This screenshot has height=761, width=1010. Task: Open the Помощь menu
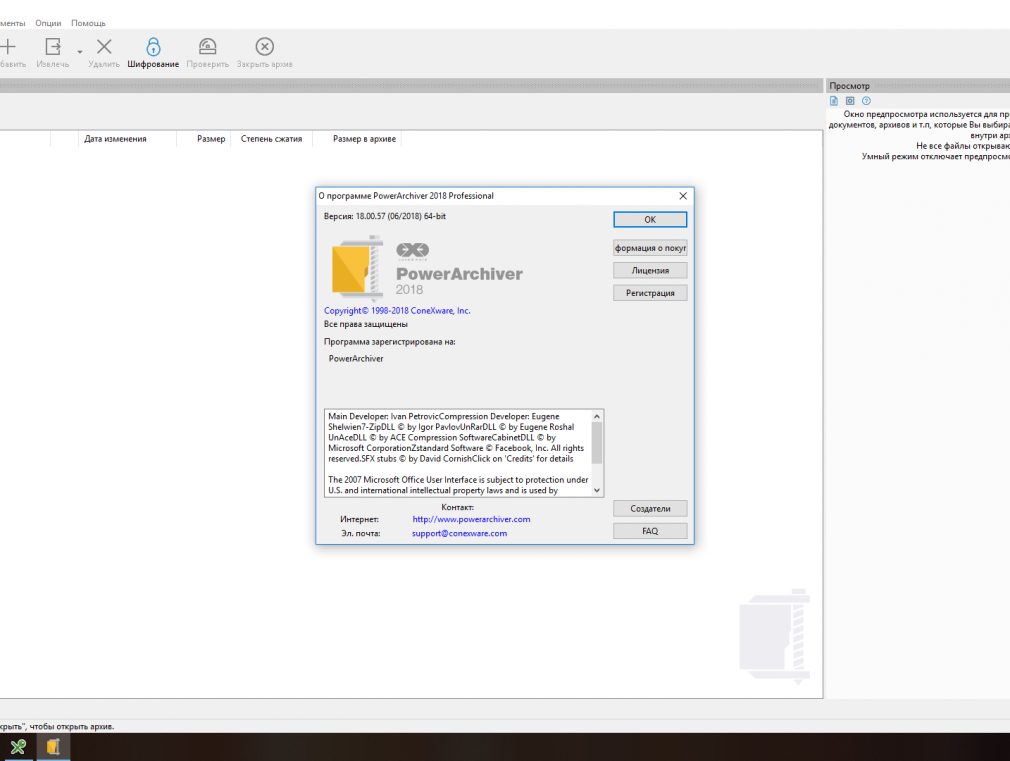tap(88, 23)
